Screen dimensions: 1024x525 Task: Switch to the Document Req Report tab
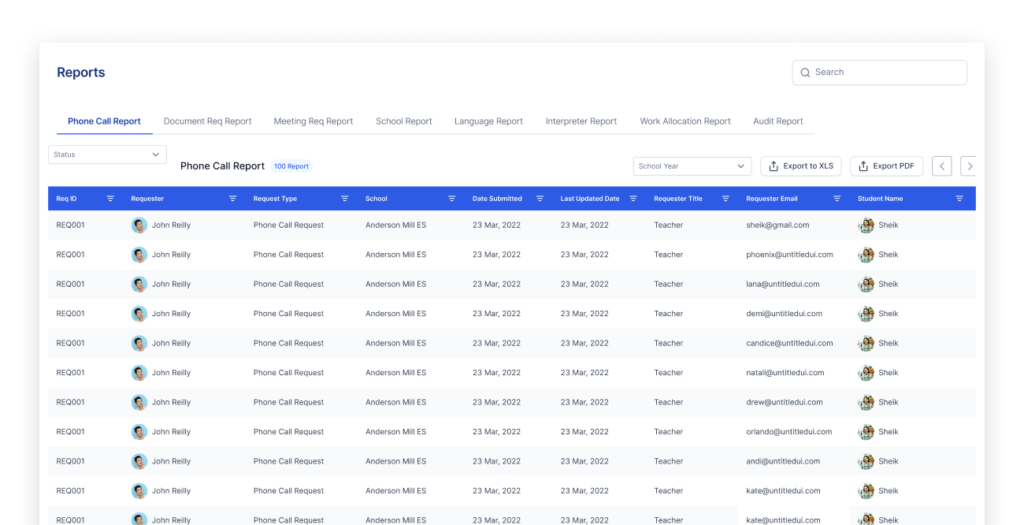pos(207,122)
